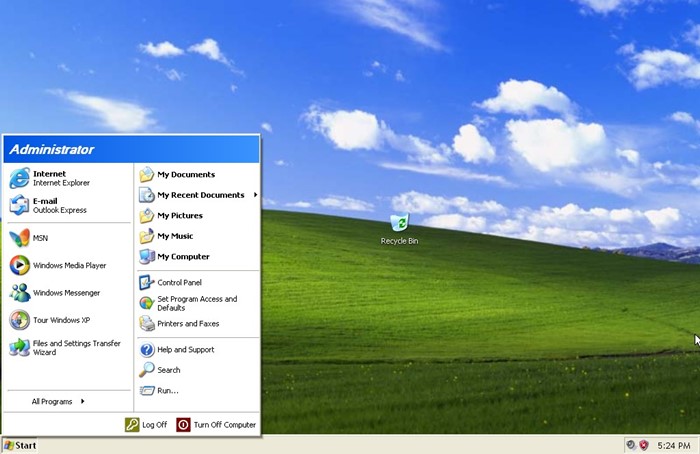Open My Pictures folder icon

[x=146, y=216]
